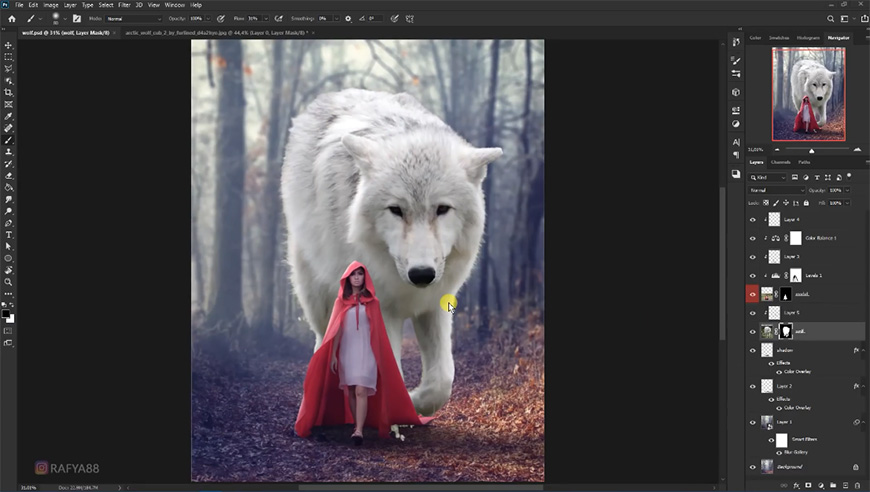Select the Quick Selection tool
The width and height of the screenshot is (870, 492).
8,81
